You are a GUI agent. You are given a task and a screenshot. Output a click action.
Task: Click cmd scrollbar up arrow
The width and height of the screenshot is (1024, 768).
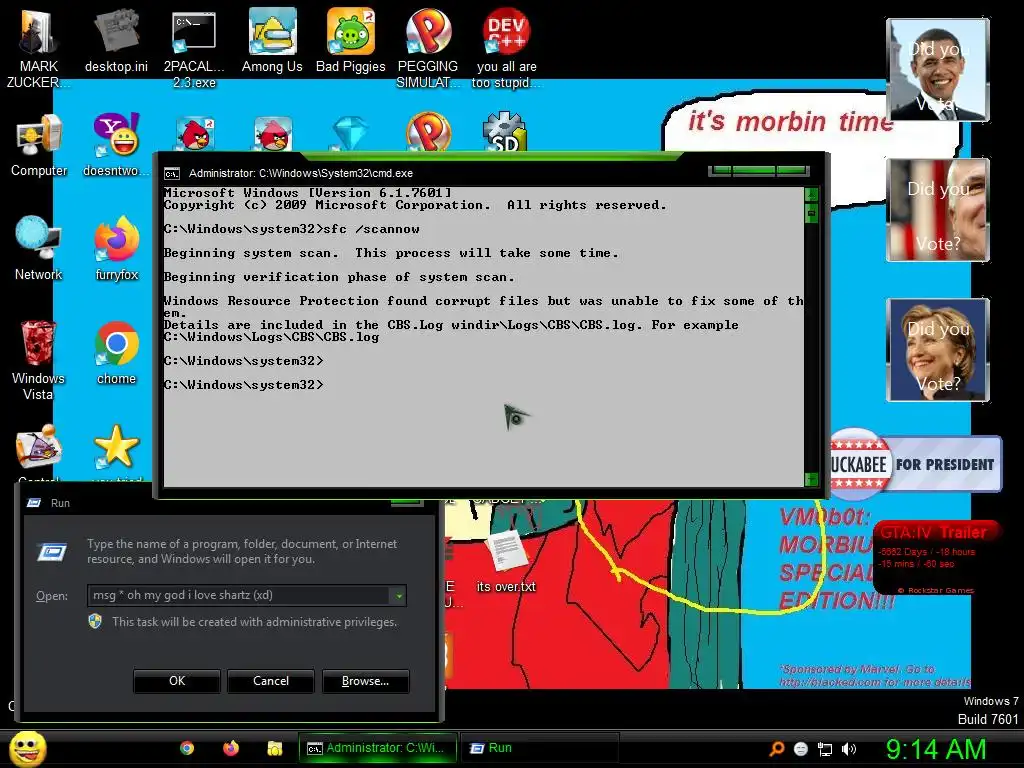click(811, 194)
